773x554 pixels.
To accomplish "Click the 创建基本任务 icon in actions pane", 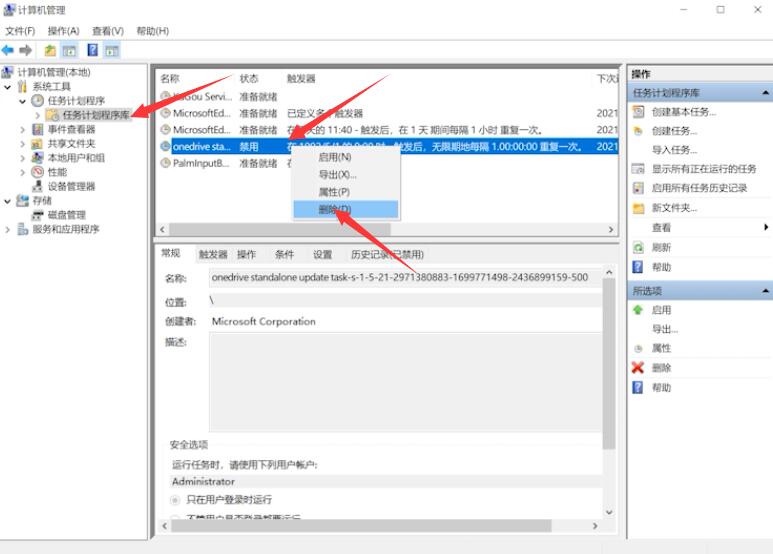I will (x=638, y=112).
